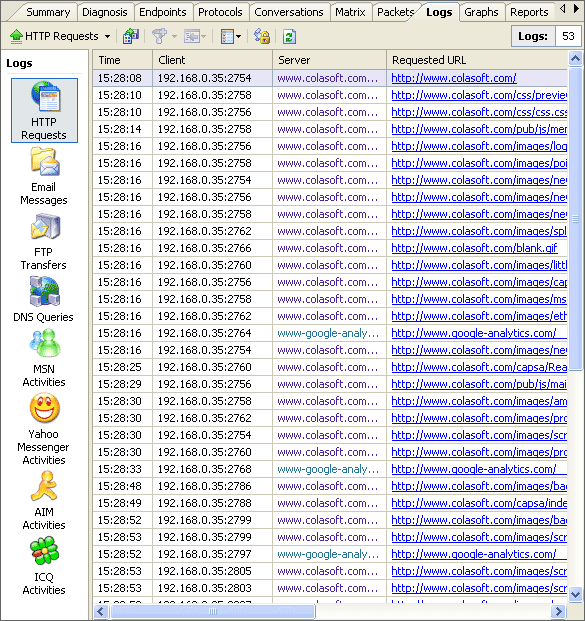Click the padlock toolbar icon

262,36
